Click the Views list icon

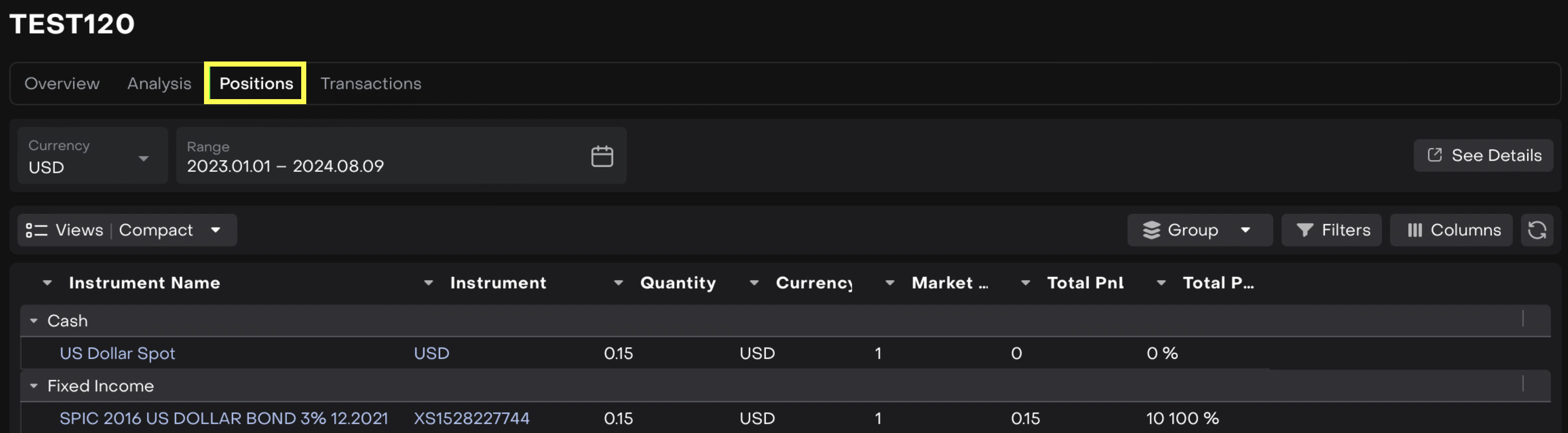click(x=37, y=230)
